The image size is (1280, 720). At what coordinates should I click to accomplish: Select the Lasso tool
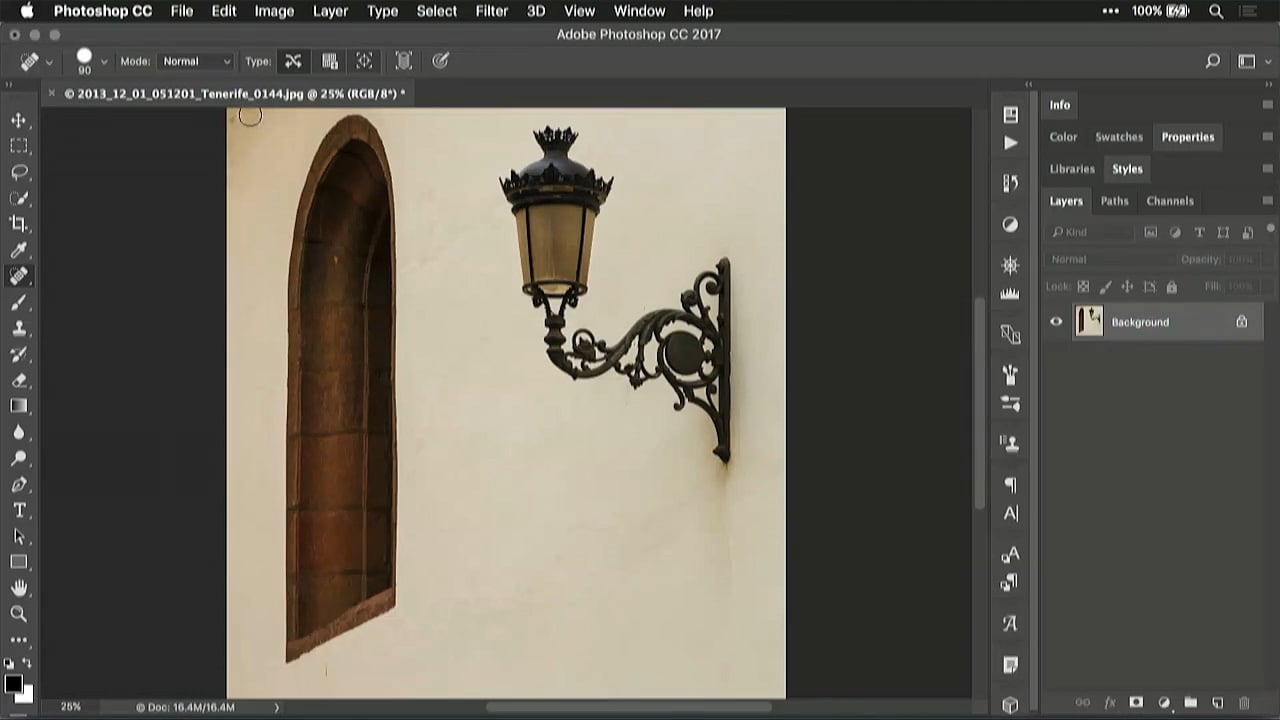pyautogui.click(x=19, y=172)
